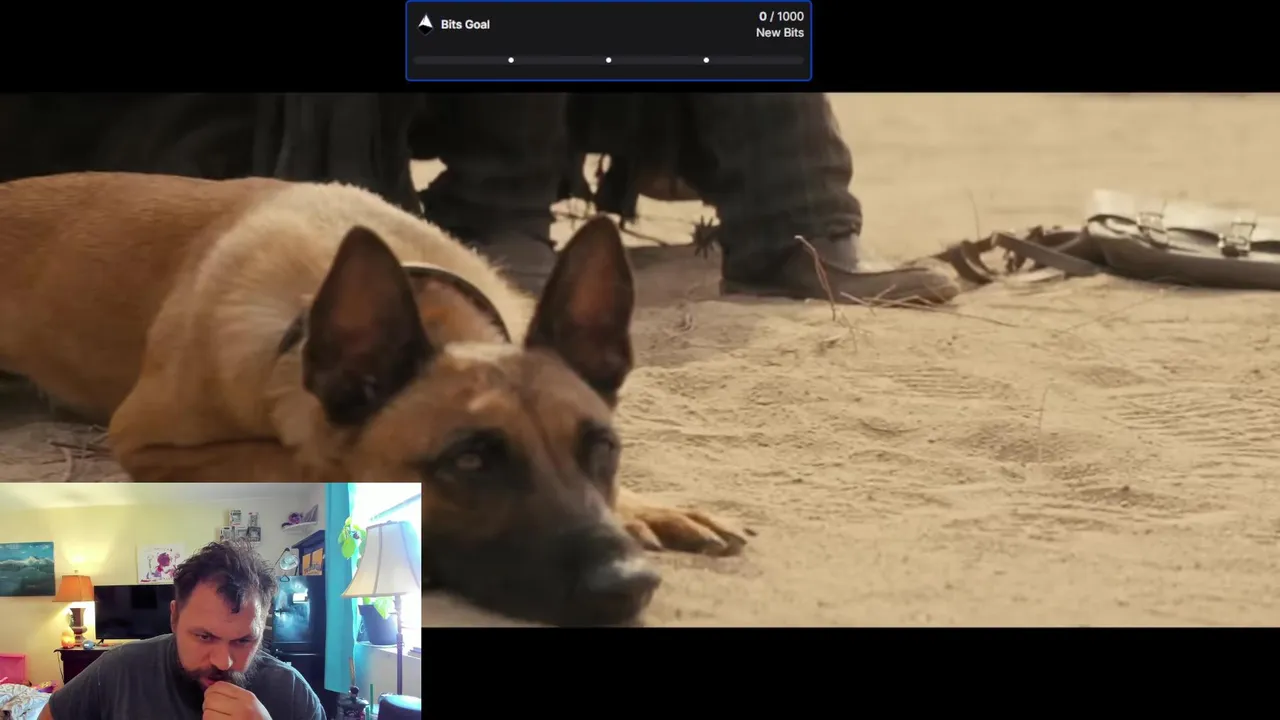The width and height of the screenshot is (1280, 720).
Task: Click the third milestone dot on progress bar
Action: click(x=706, y=60)
